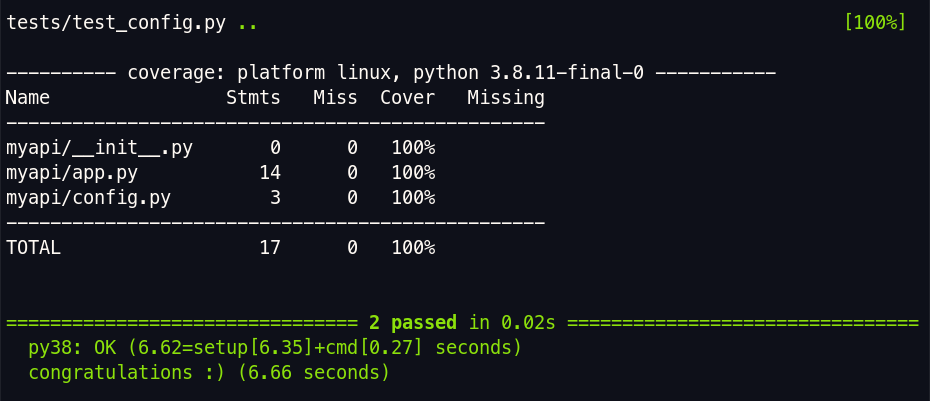Click the TOTAL row label

point(33,248)
